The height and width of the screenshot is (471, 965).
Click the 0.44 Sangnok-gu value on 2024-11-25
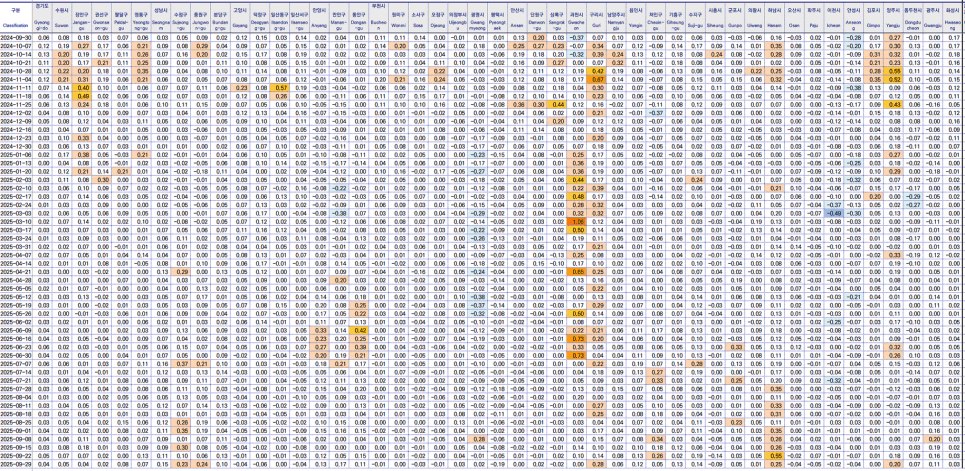[x=558, y=104]
